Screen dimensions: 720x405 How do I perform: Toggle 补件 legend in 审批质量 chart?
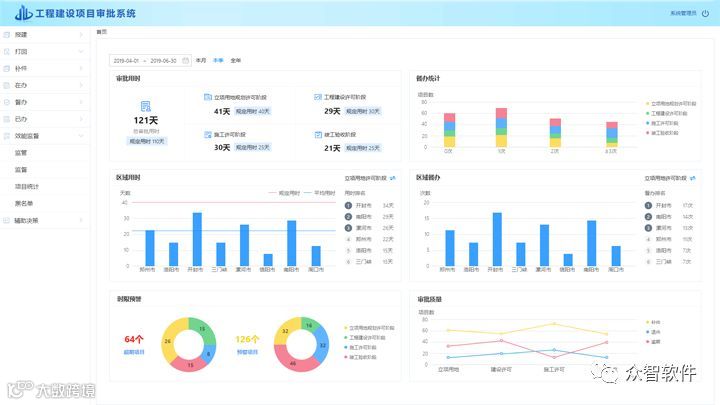(653, 322)
